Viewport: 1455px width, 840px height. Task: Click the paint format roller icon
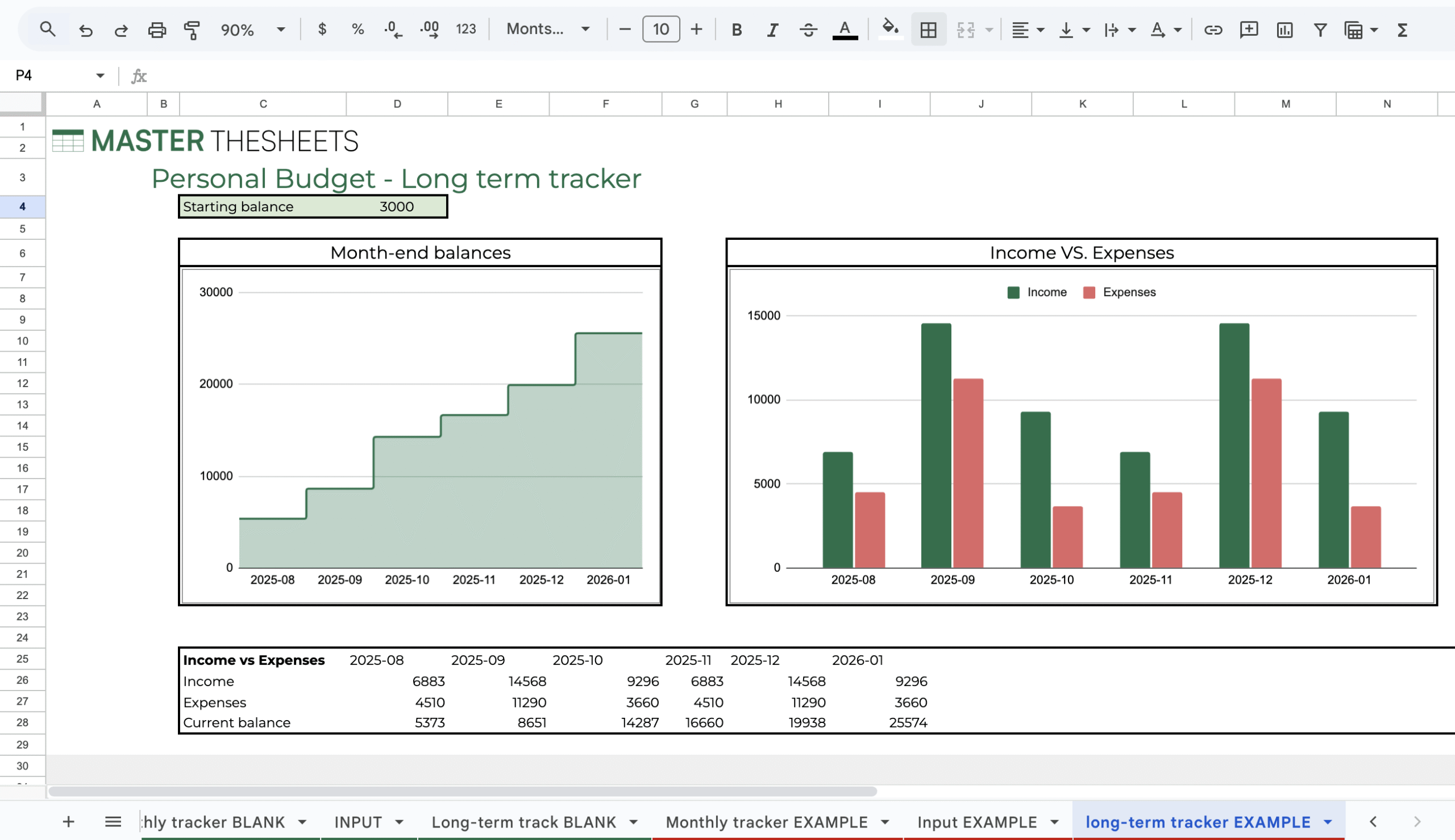192,30
